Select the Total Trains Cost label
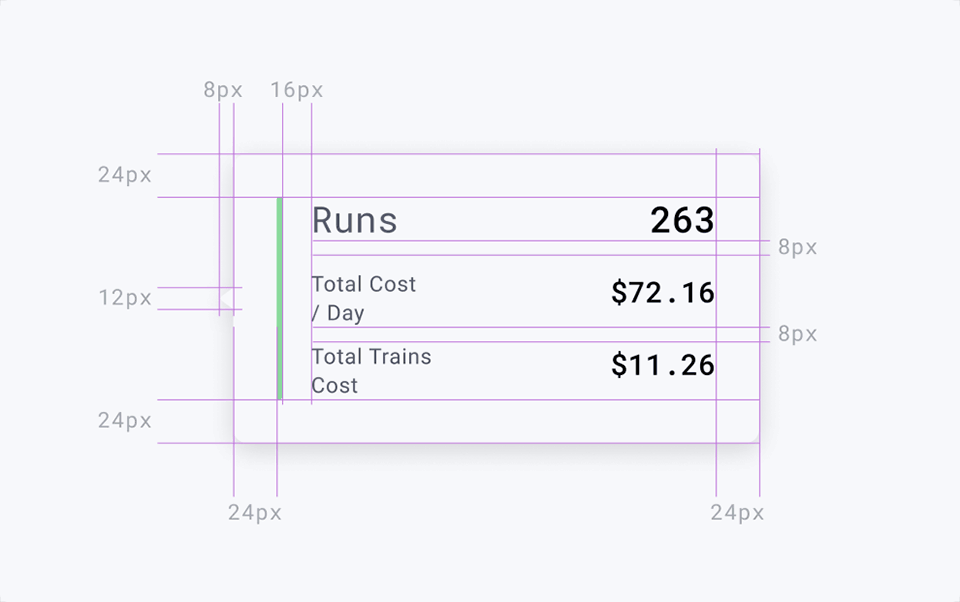 tap(371, 371)
